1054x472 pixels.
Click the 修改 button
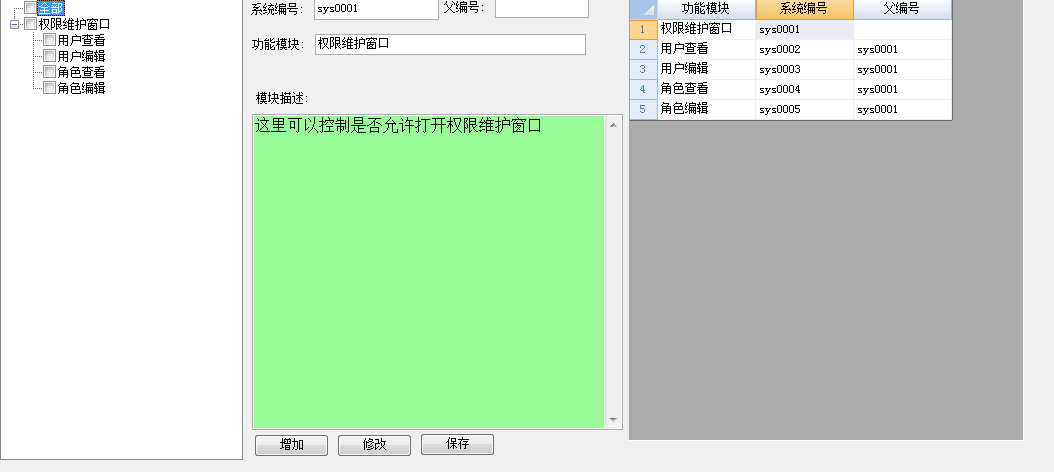[x=374, y=444]
